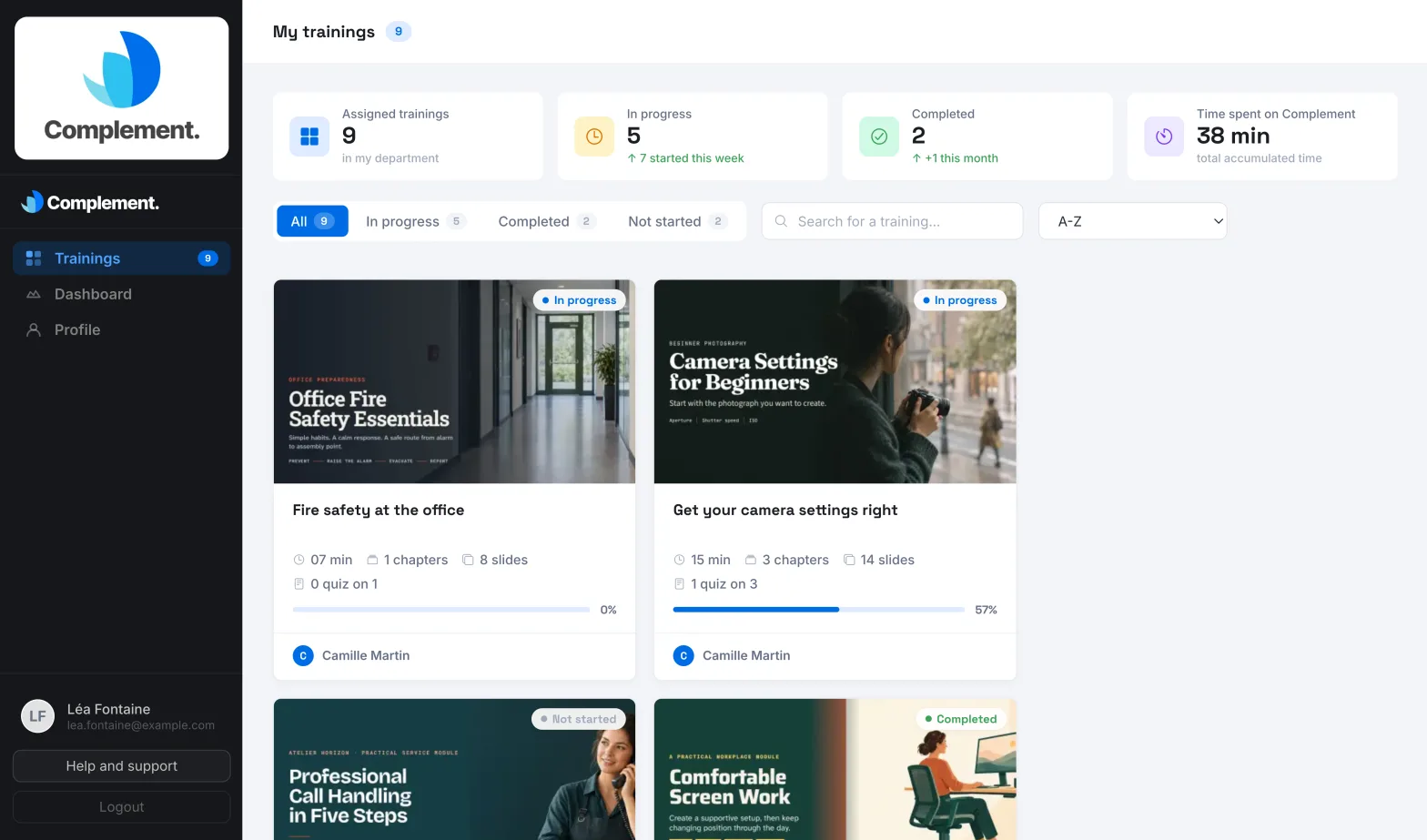Click the Trainings grid icon in sidebar
The height and width of the screenshot is (840, 1427).
[34, 258]
